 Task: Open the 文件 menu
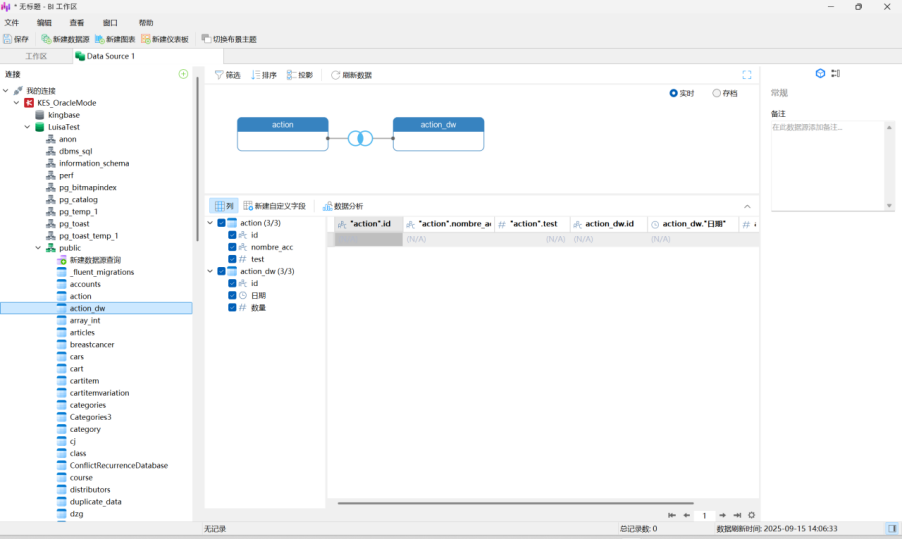point(12,22)
